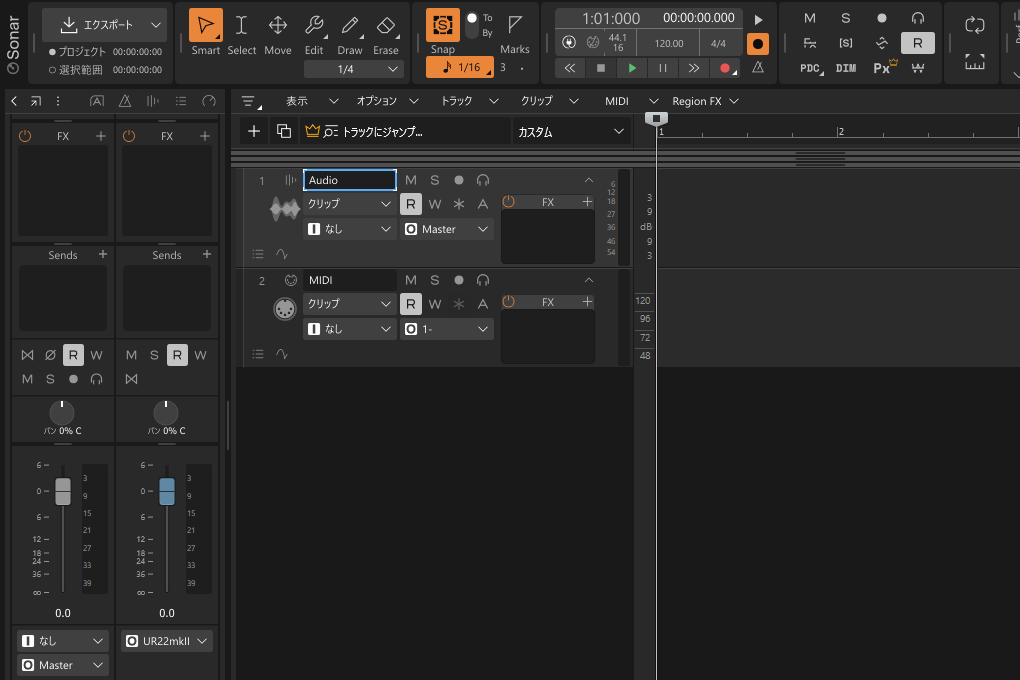Toggle the Snap button

(442, 27)
